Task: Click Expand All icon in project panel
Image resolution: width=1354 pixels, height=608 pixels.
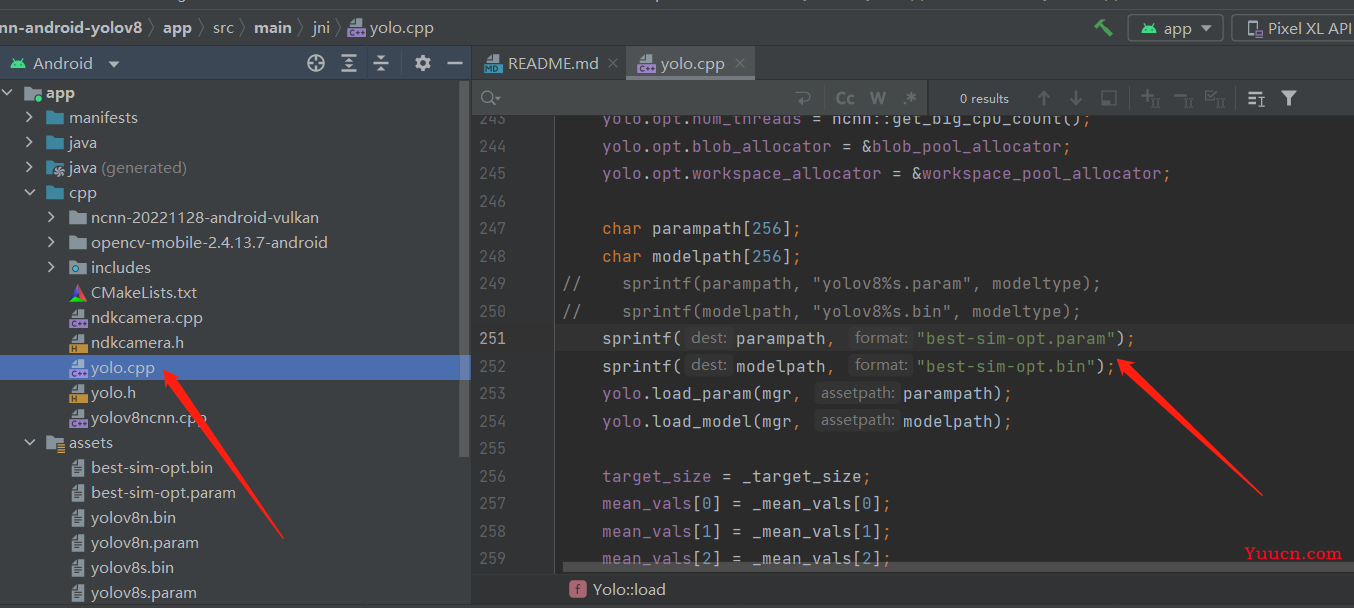Action: 349,63
